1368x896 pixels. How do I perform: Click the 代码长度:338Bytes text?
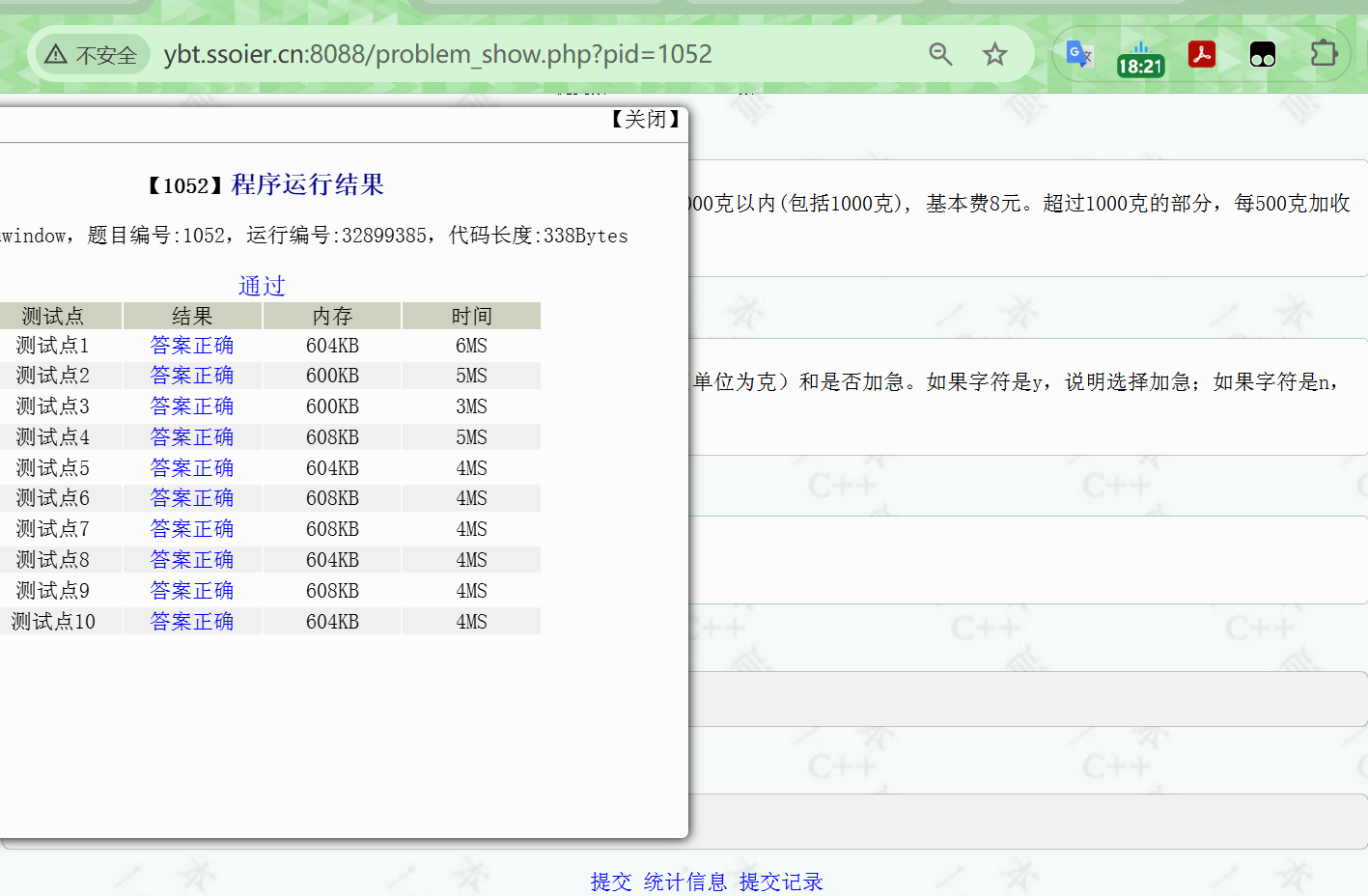point(539,236)
